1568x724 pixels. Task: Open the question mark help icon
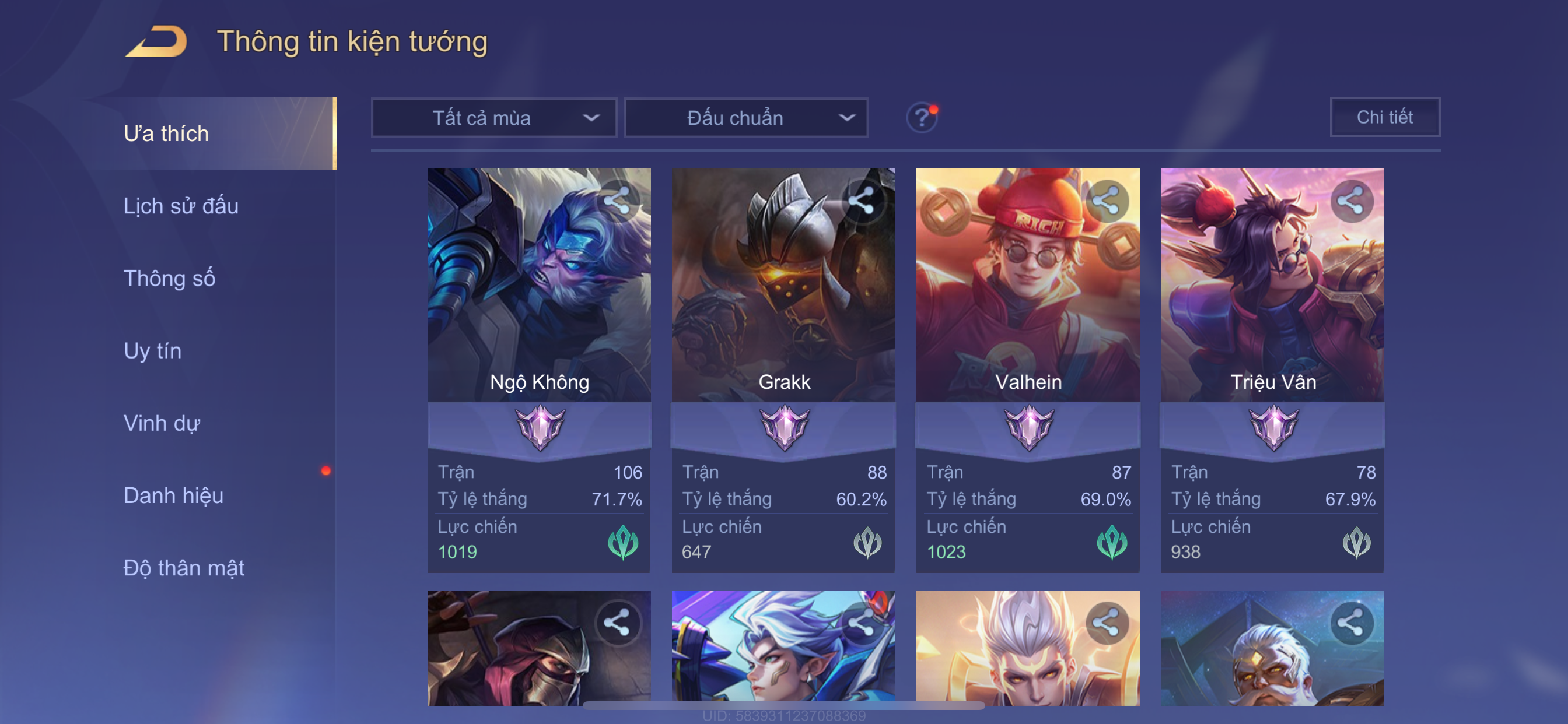(x=922, y=117)
